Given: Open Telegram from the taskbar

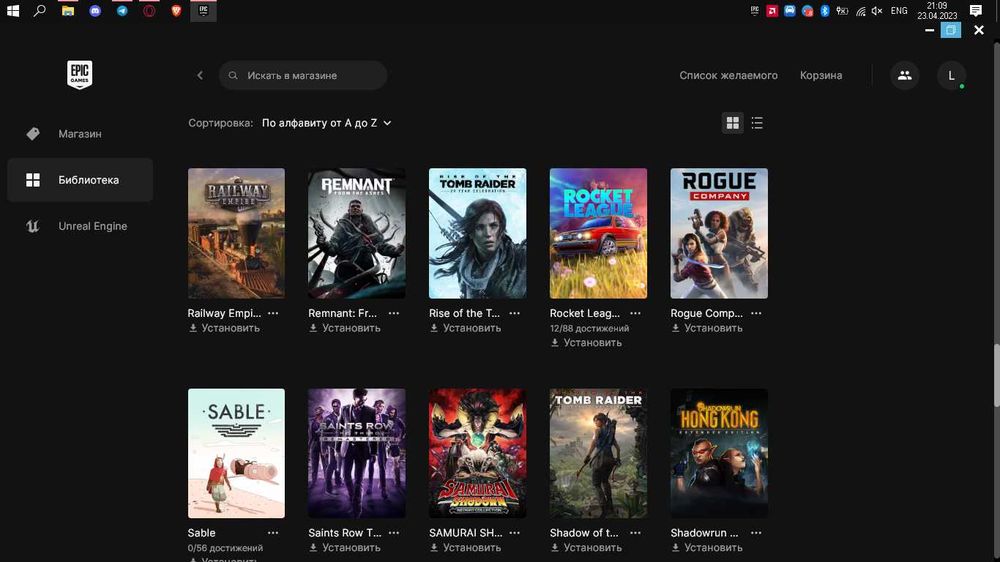Looking at the screenshot, I should point(122,10).
